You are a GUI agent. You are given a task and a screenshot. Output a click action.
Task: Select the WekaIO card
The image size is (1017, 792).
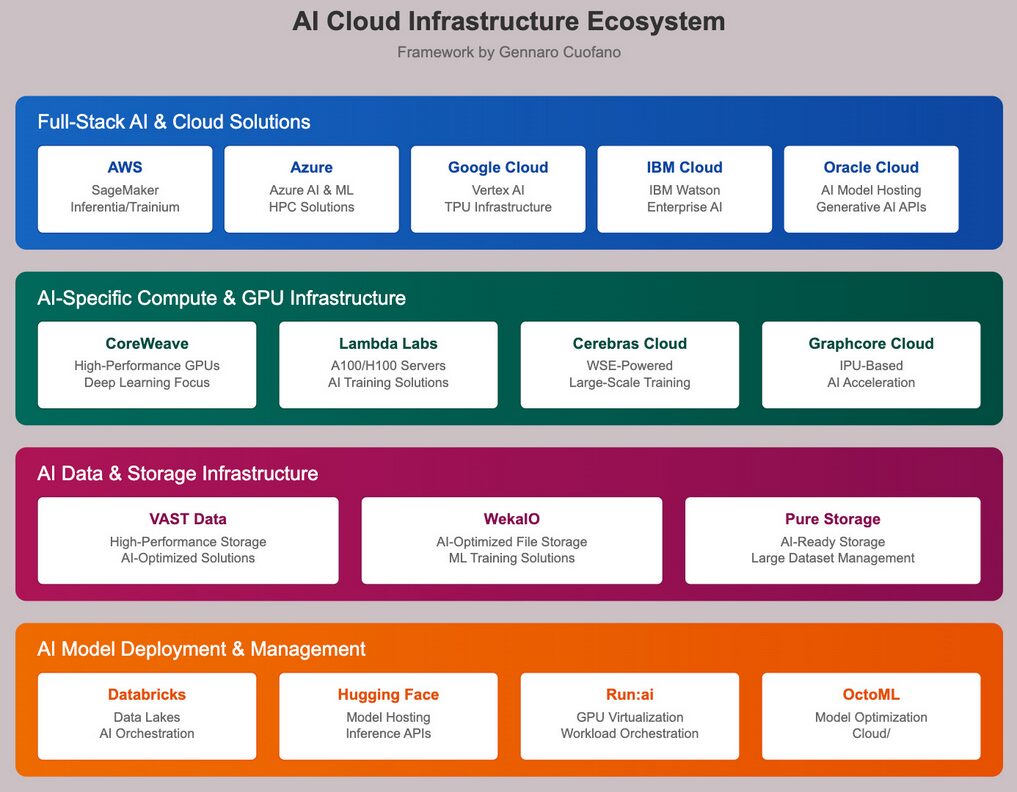tap(511, 540)
